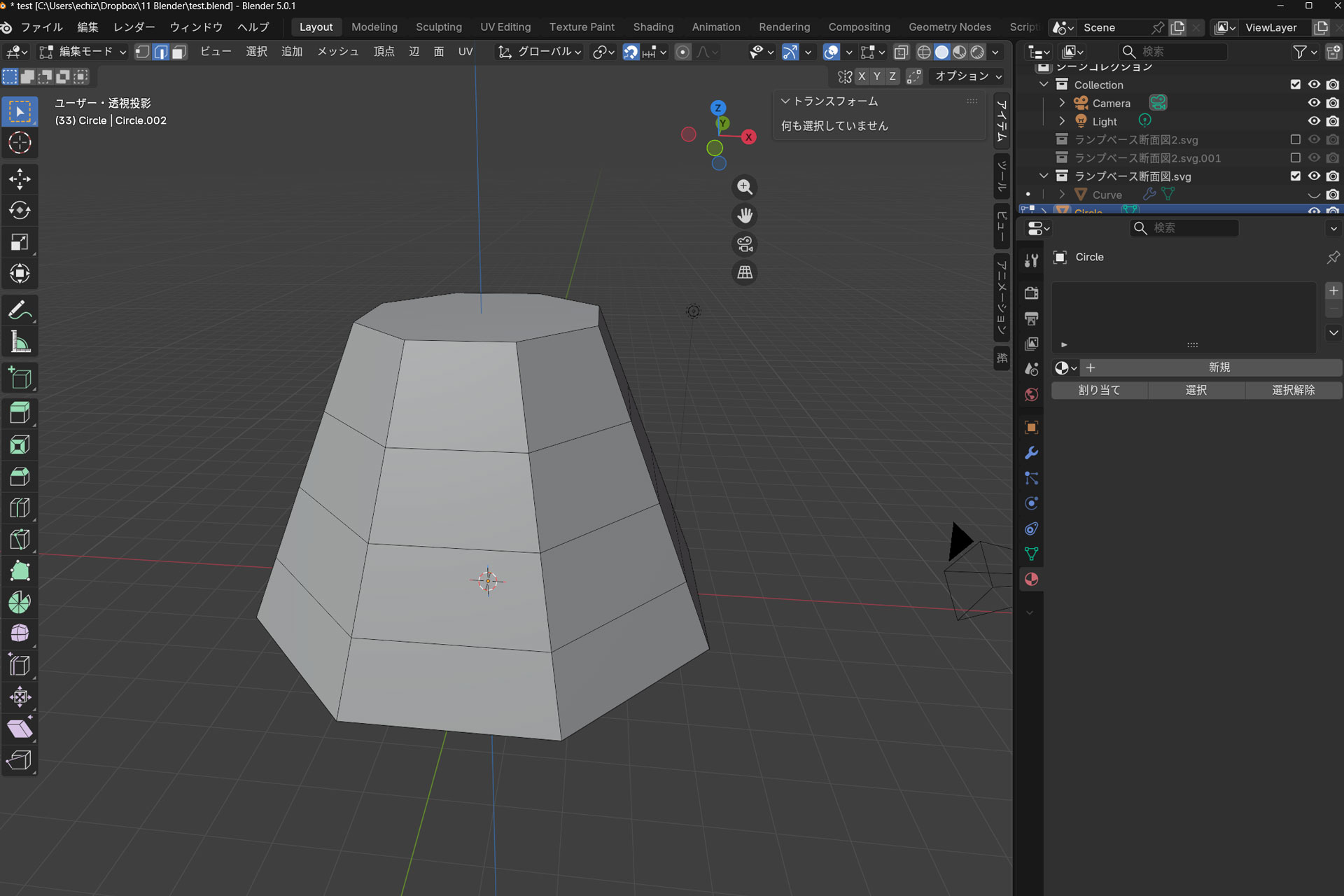Select the Bevel tool
This screenshot has height=896, width=1344.
pyautogui.click(x=20, y=476)
